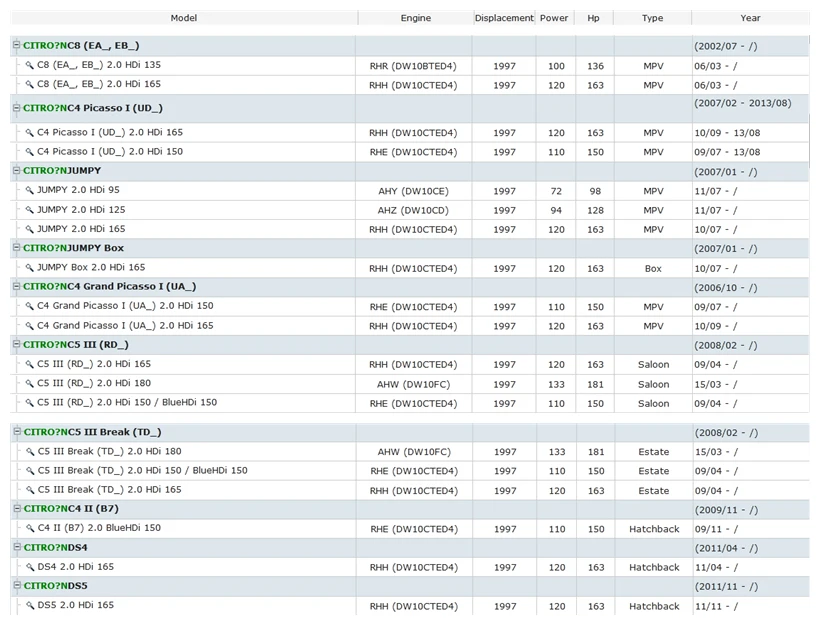Collapse the CITRO?NC5 III Break (TD_) group
The height and width of the screenshot is (625, 820).
pos(17,431)
